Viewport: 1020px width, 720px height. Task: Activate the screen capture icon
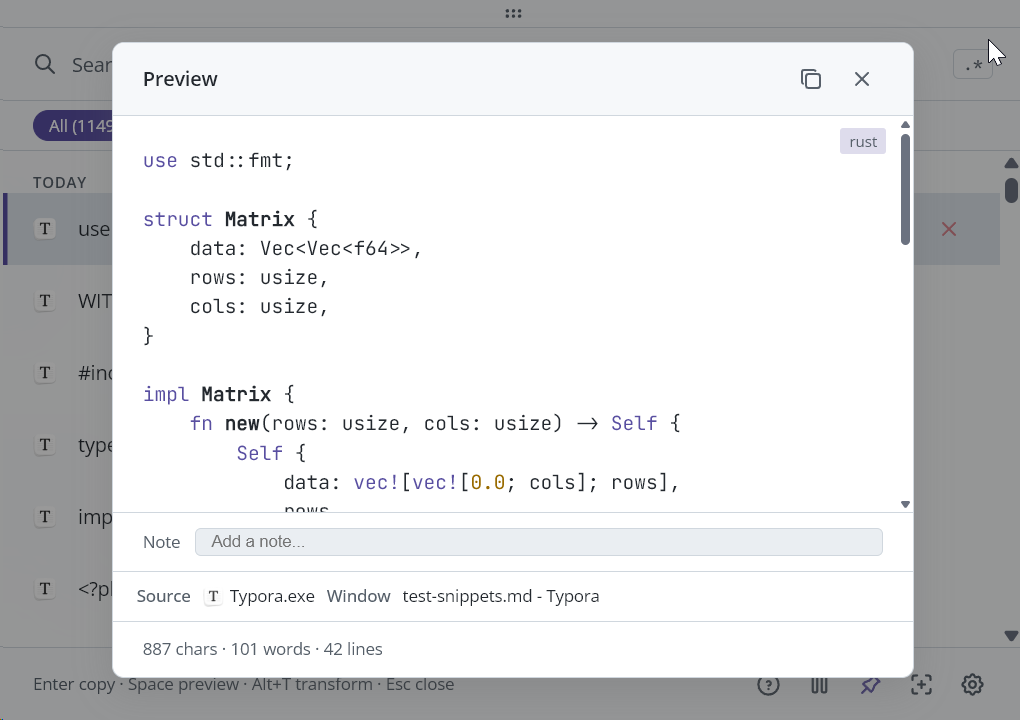[921, 684]
